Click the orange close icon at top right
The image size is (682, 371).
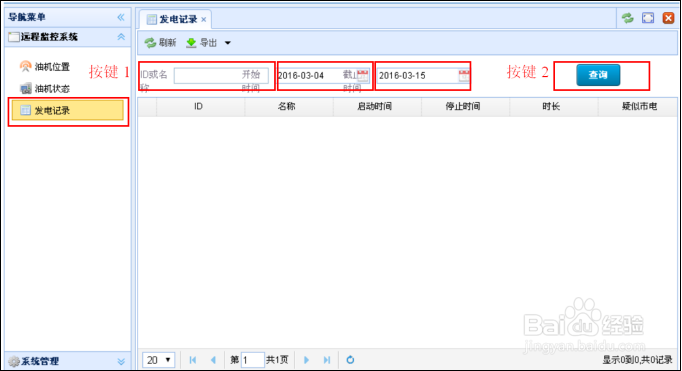[669, 18]
